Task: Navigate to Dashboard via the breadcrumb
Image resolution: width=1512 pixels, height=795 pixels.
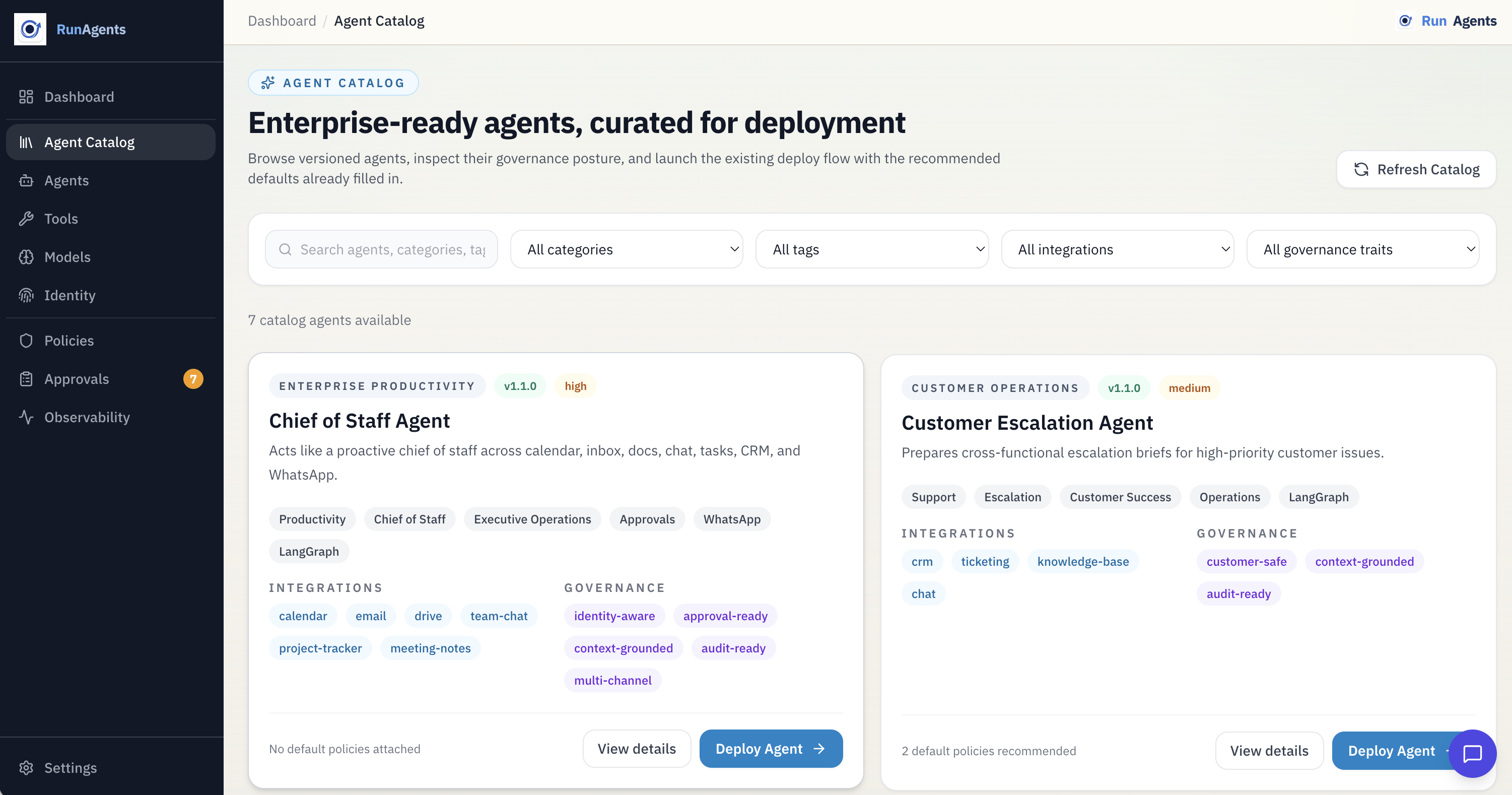Action: coord(282,21)
